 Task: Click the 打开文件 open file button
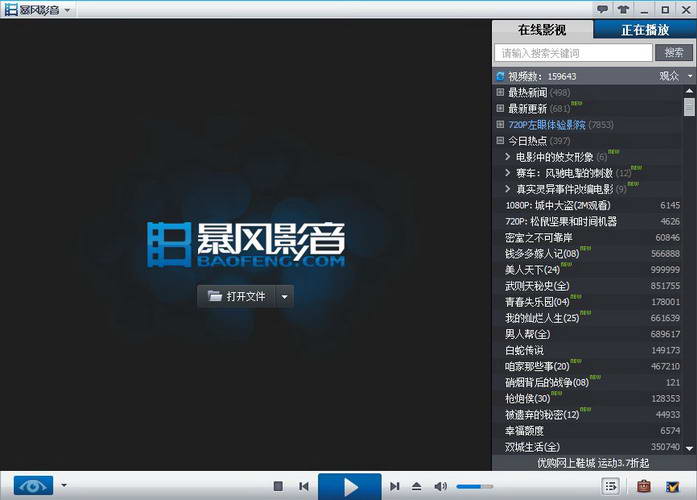coord(236,296)
